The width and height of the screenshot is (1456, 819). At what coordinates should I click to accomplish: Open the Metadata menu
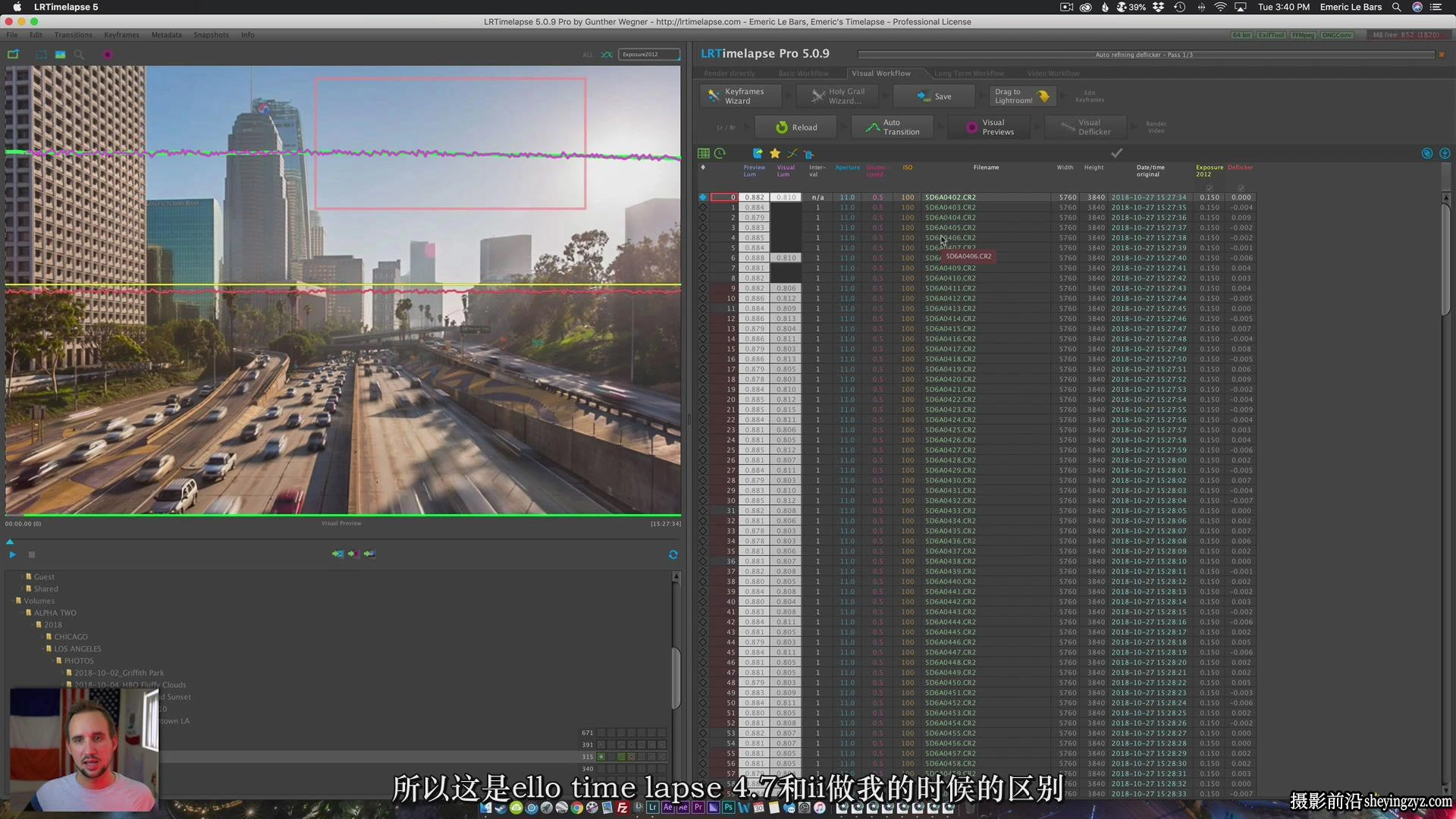click(166, 35)
